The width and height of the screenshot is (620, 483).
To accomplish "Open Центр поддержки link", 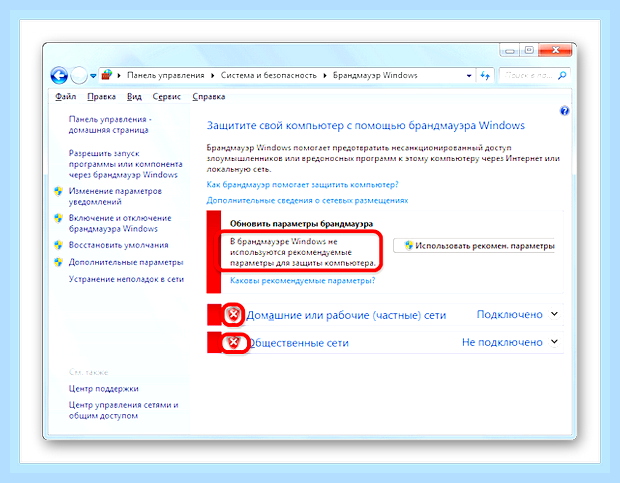I will pos(104,389).
